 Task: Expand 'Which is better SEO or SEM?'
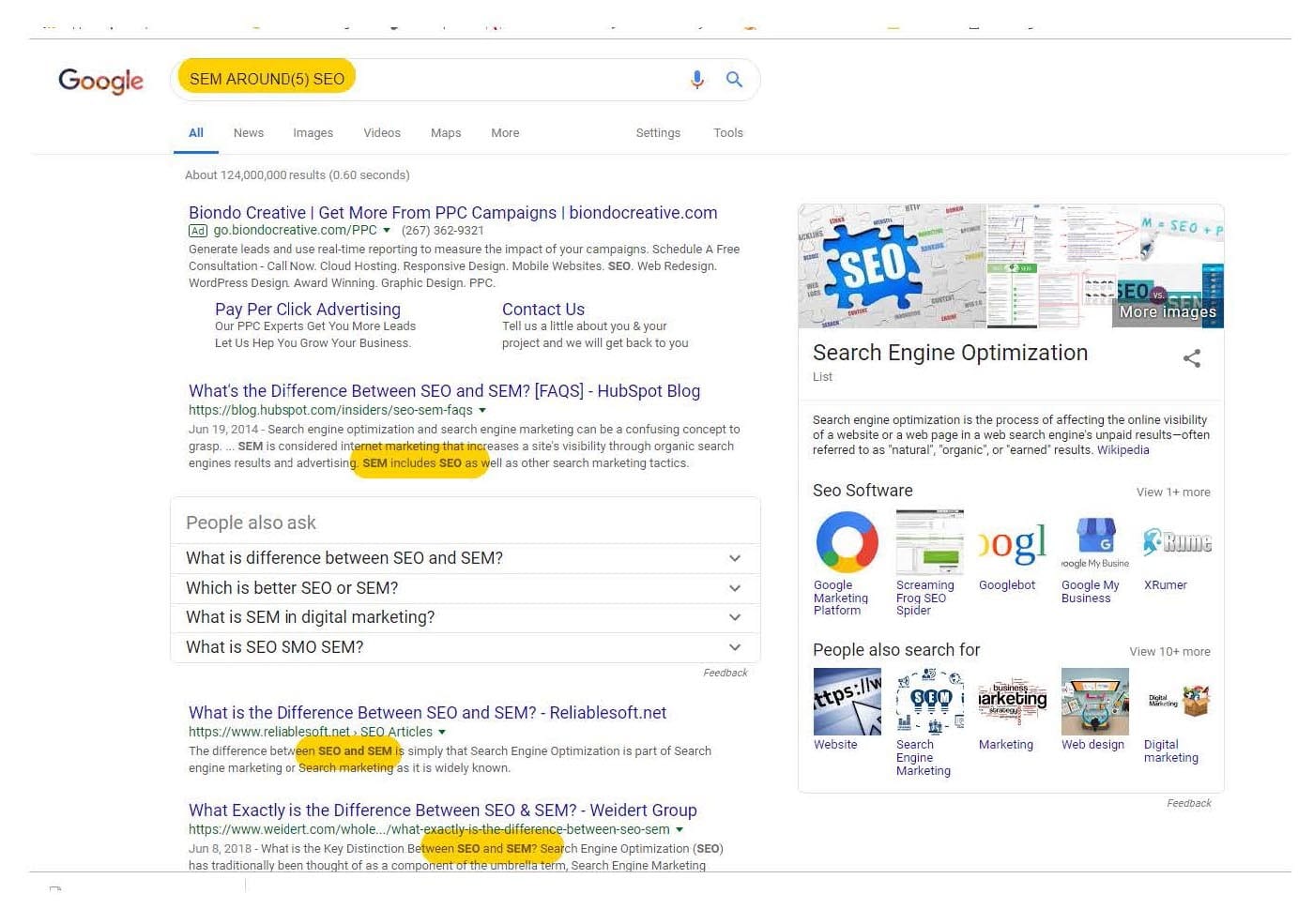point(466,588)
